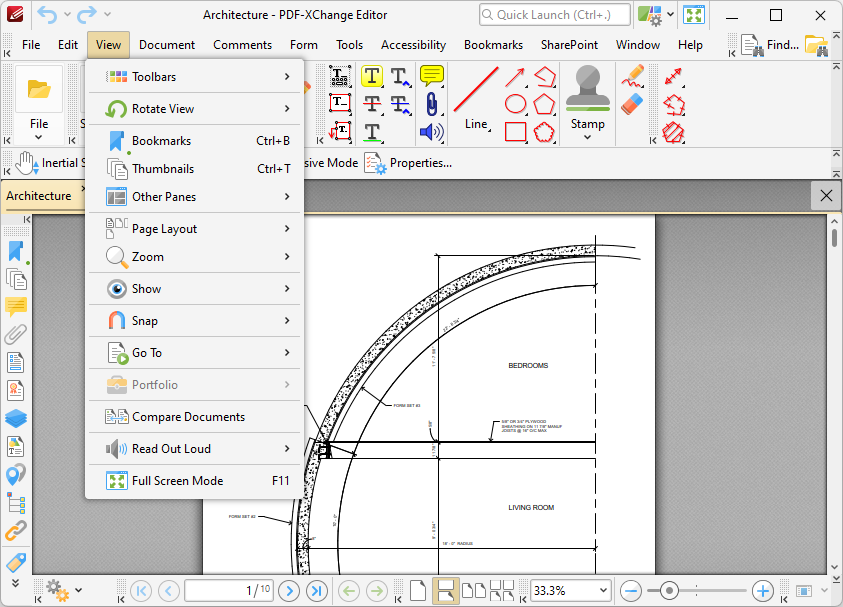Open the Properties pane button

tap(408, 163)
